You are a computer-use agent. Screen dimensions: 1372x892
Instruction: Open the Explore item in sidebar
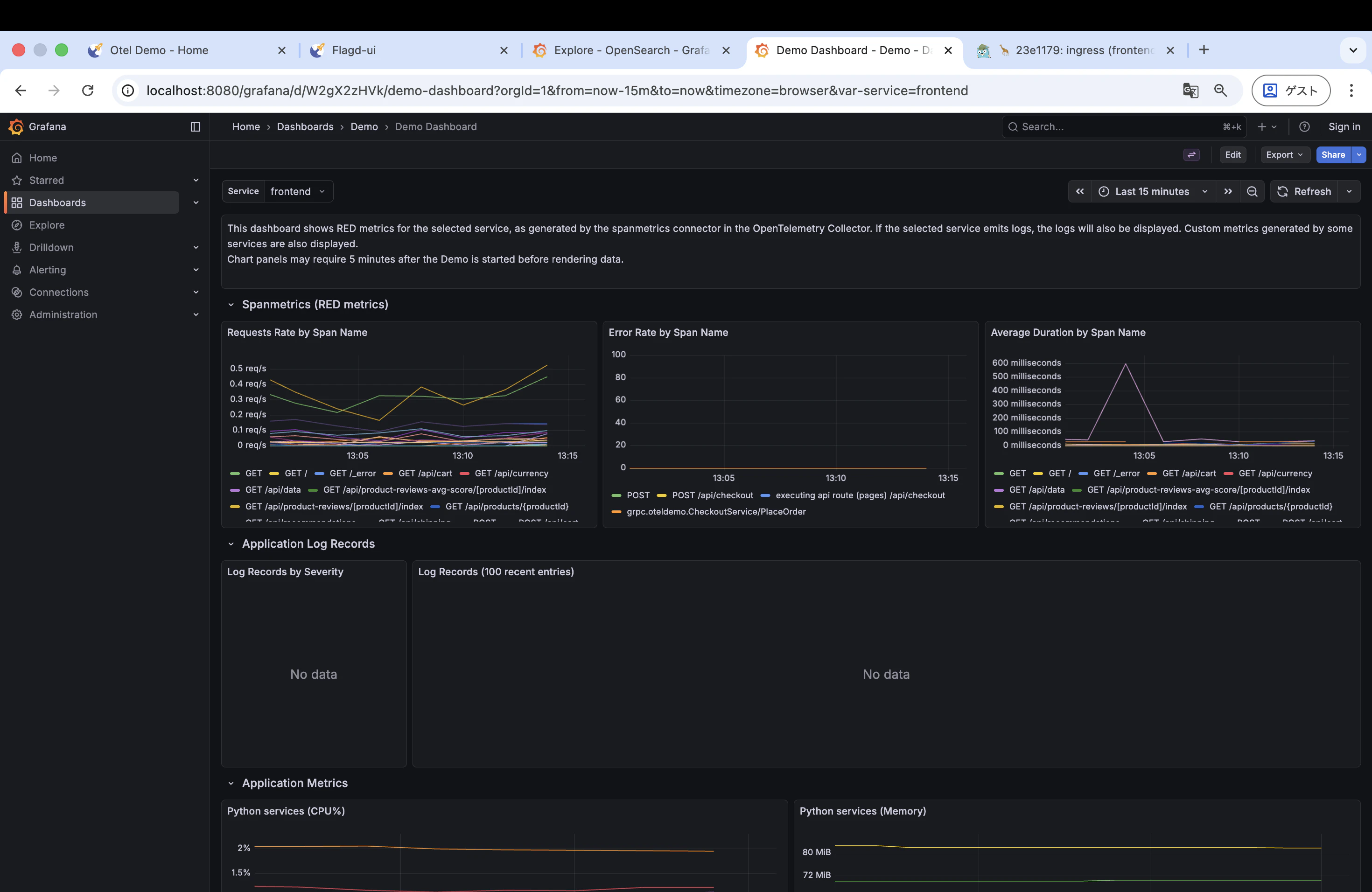coord(47,225)
